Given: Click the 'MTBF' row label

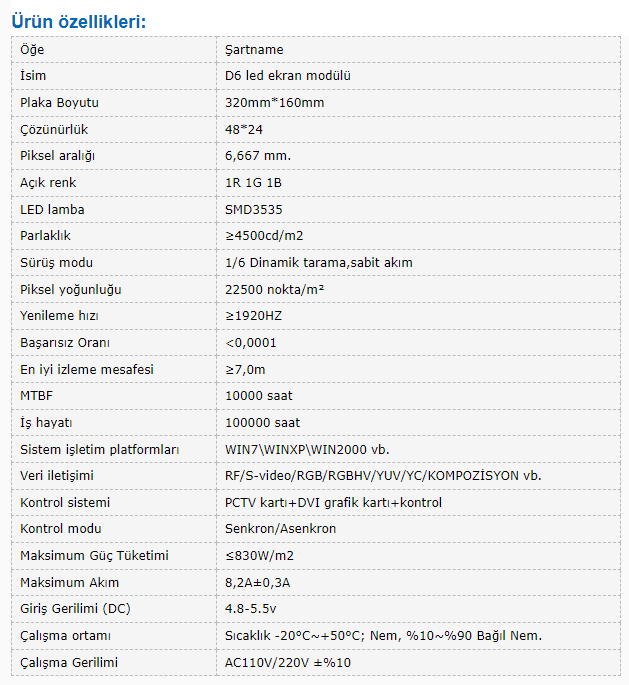Looking at the screenshot, I should coord(37,396).
